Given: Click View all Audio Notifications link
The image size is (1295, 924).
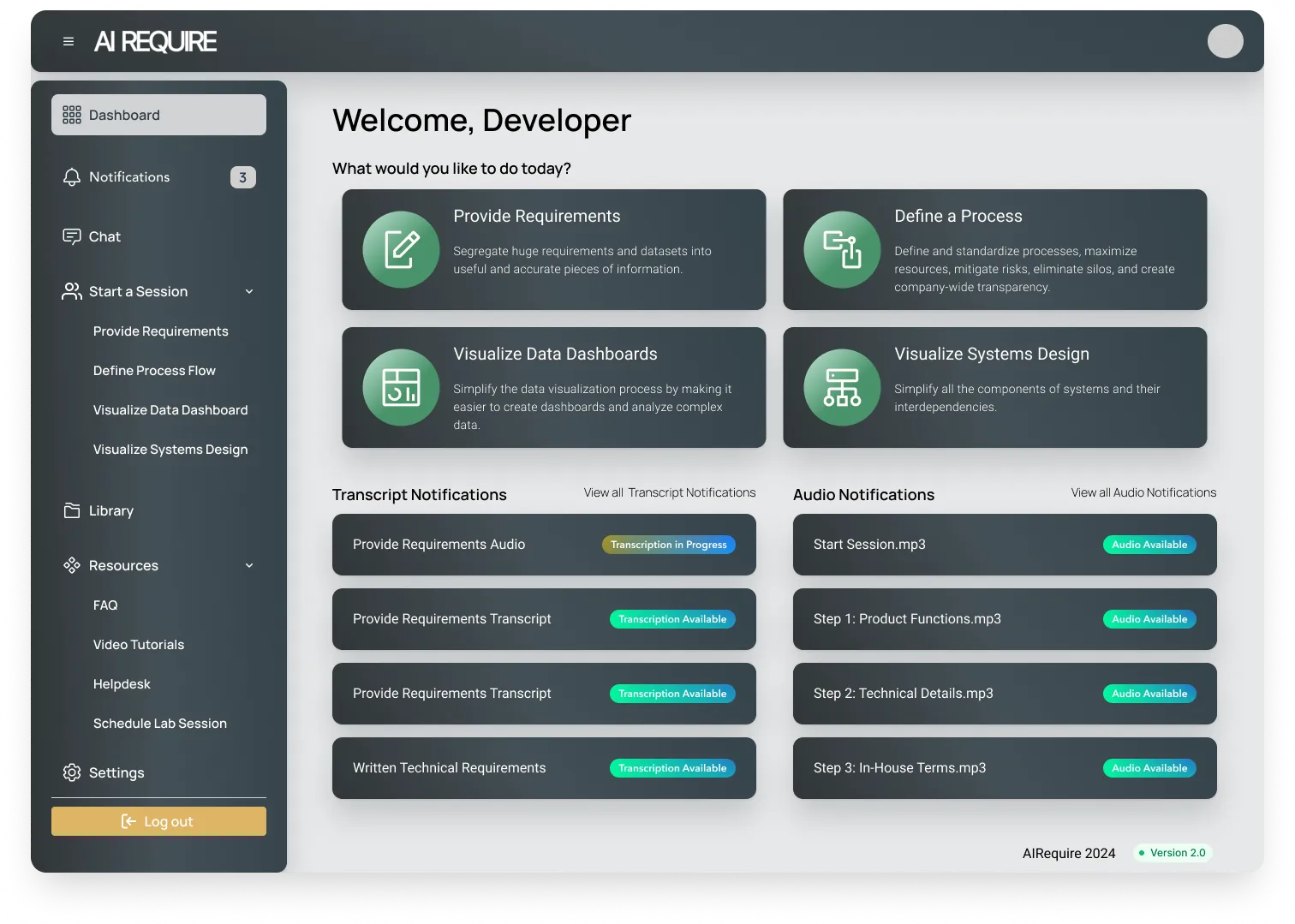Looking at the screenshot, I should (x=1143, y=492).
